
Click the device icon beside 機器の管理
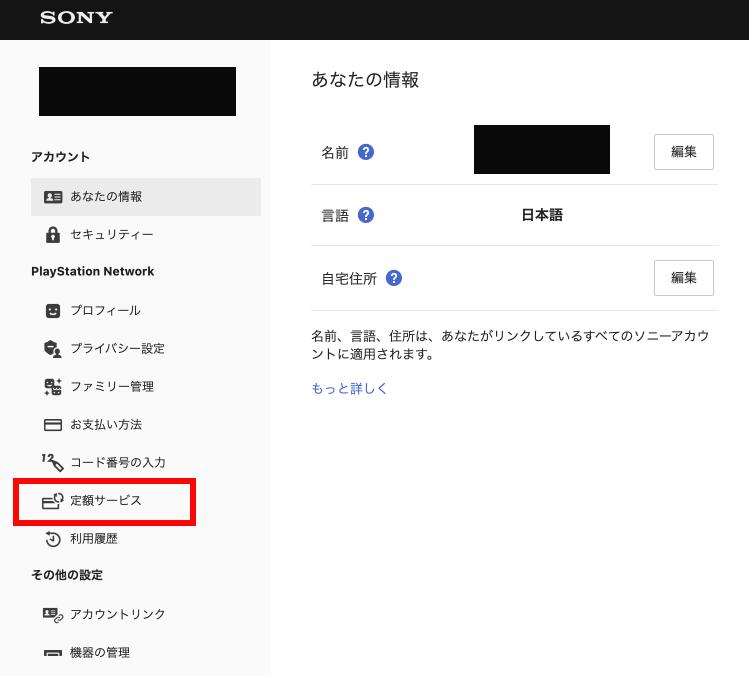(x=53, y=653)
